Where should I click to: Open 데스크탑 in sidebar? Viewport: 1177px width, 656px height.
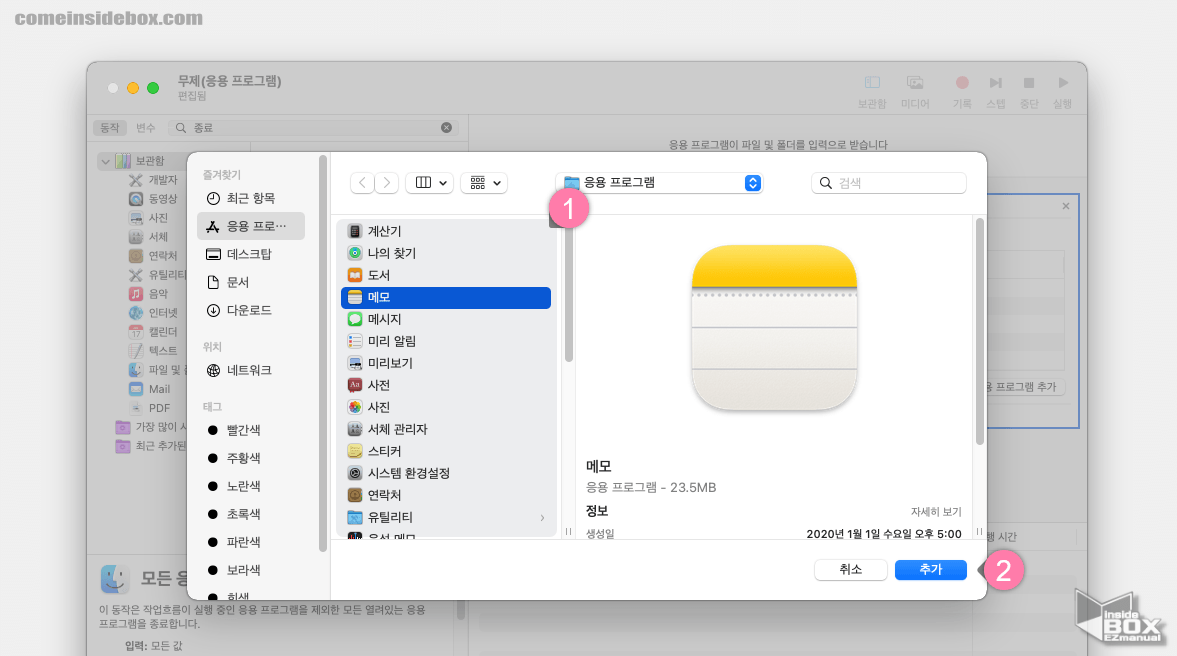251,254
